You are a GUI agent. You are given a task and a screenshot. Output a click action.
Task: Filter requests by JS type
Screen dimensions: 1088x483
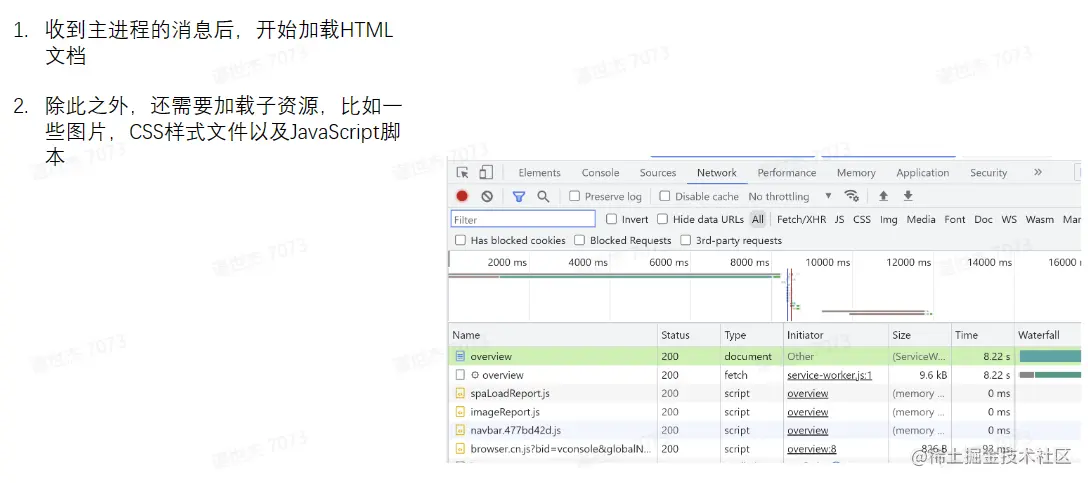pos(840,219)
